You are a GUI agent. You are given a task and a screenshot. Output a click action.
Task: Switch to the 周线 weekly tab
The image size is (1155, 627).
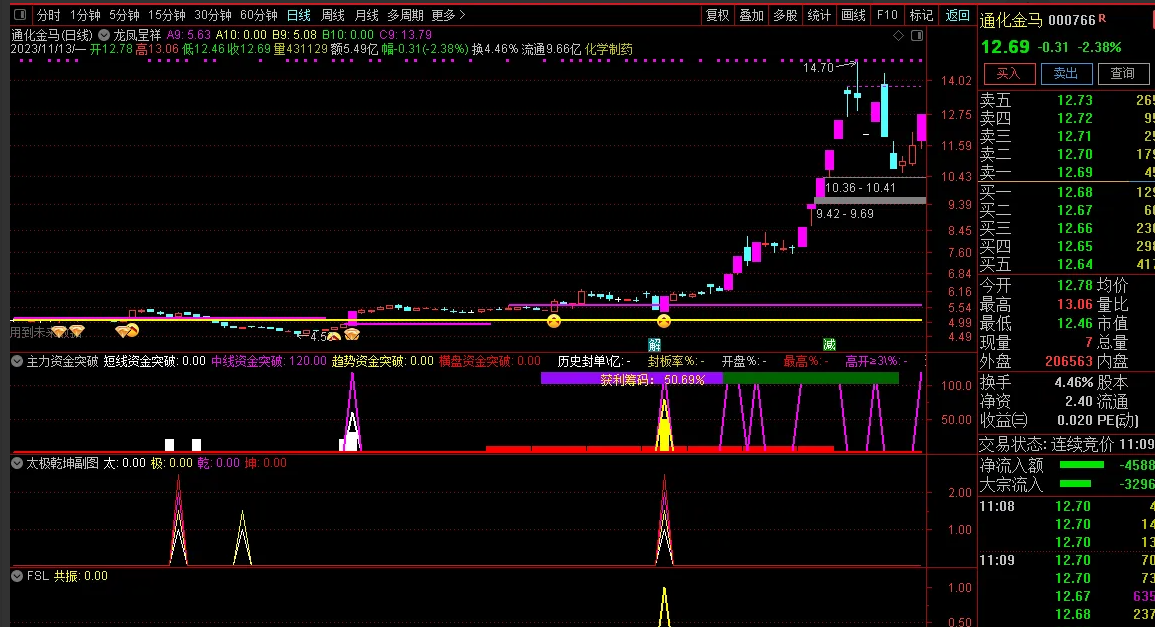(332, 15)
